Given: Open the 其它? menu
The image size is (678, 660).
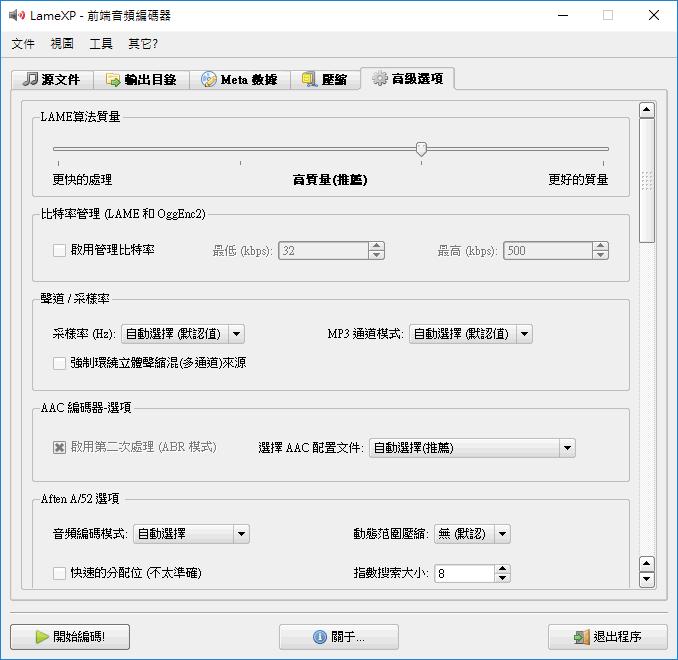Looking at the screenshot, I should pyautogui.click(x=143, y=44).
